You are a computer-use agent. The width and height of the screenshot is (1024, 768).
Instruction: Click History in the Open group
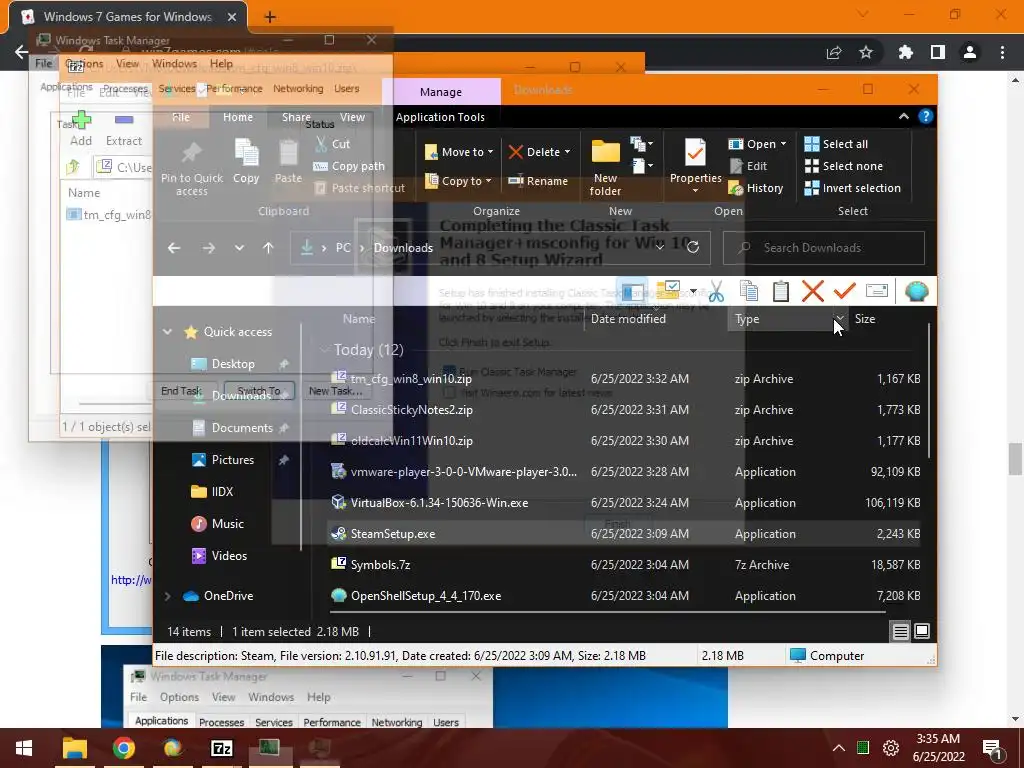pos(756,188)
